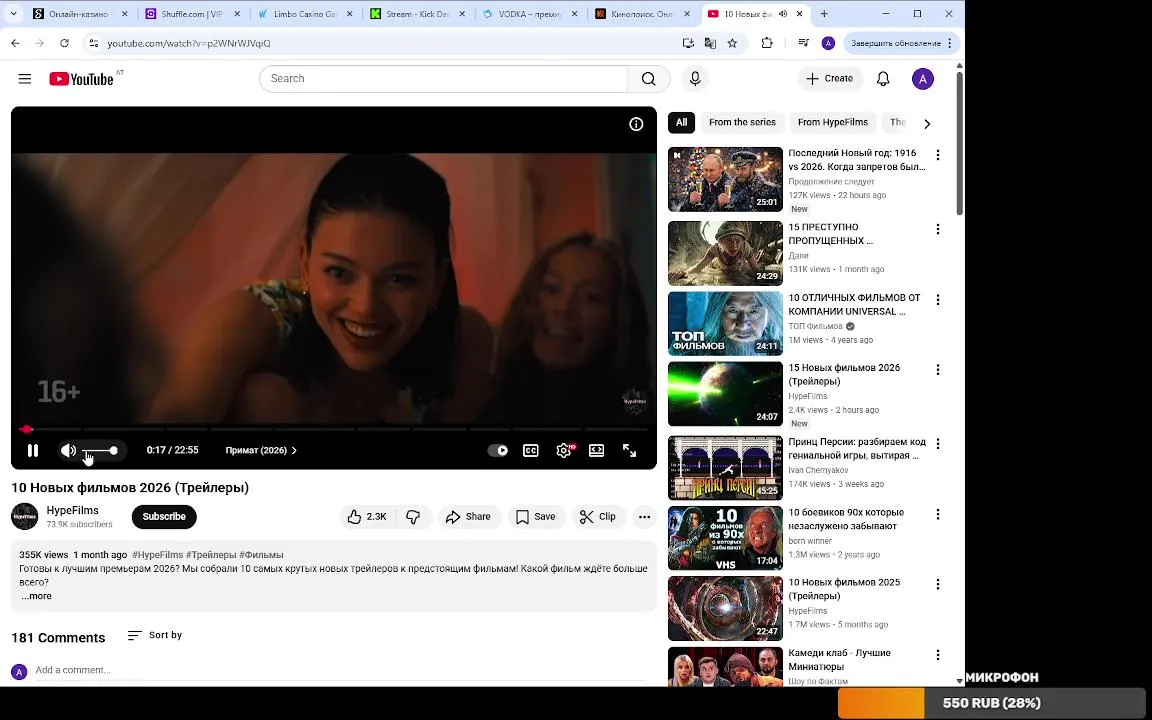Image resolution: width=1152 pixels, height=720 pixels.
Task: Show video info card icon
Action: (x=636, y=124)
